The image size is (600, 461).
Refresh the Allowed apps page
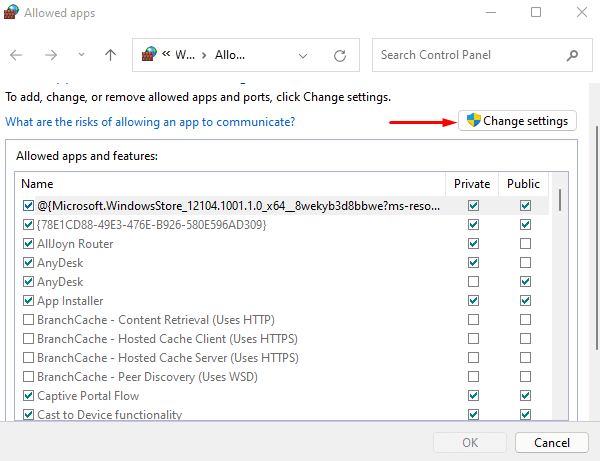click(339, 56)
